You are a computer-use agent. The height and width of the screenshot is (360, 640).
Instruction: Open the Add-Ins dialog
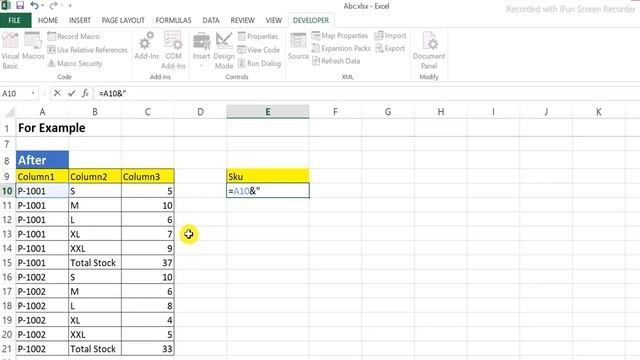tap(147, 46)
